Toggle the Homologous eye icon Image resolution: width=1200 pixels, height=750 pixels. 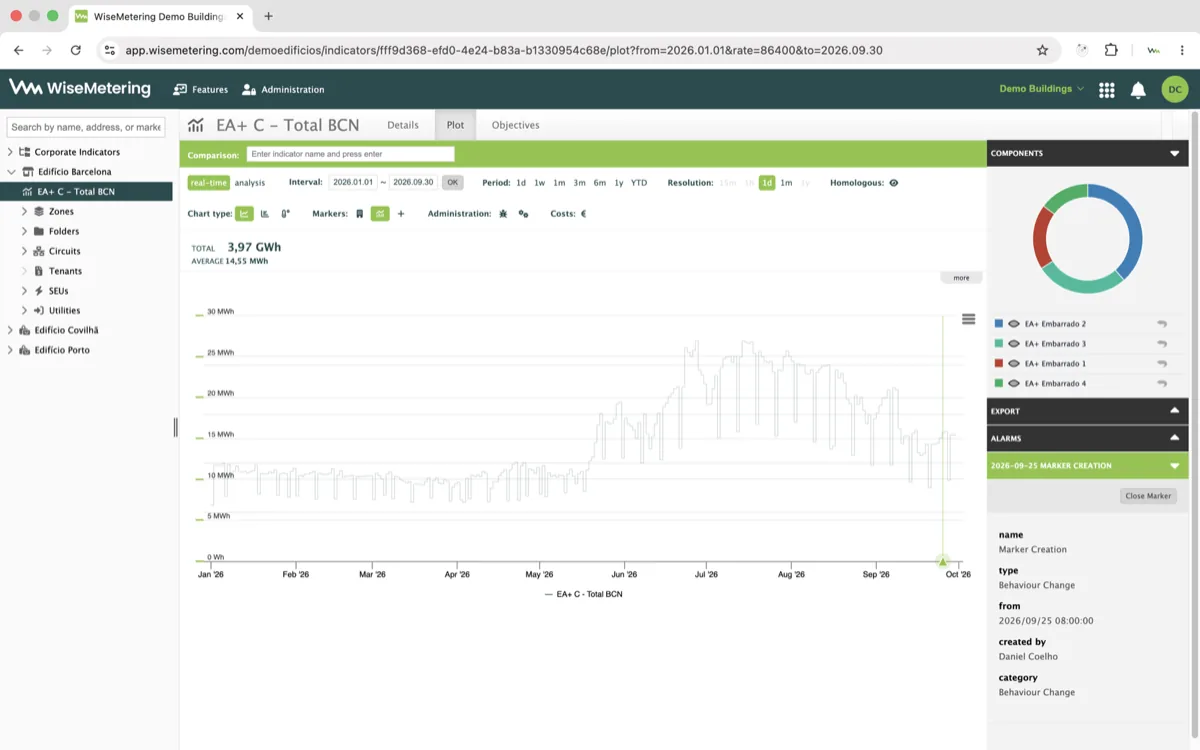894,183
